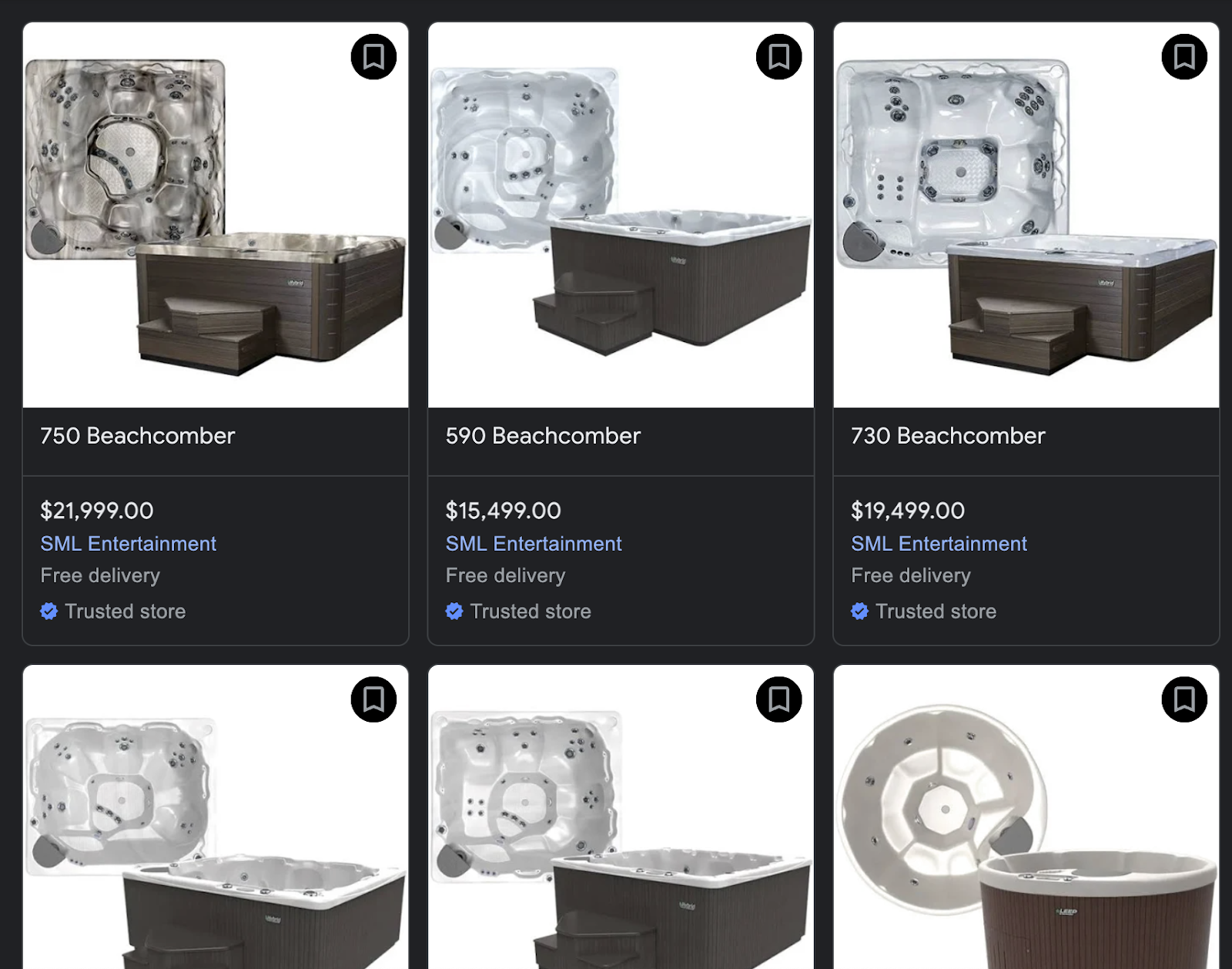Image resolution: width=1232 pixels, height=969 pixels.
Task: View the 730 Beachcomber product image
Action: pos(1026,215)
